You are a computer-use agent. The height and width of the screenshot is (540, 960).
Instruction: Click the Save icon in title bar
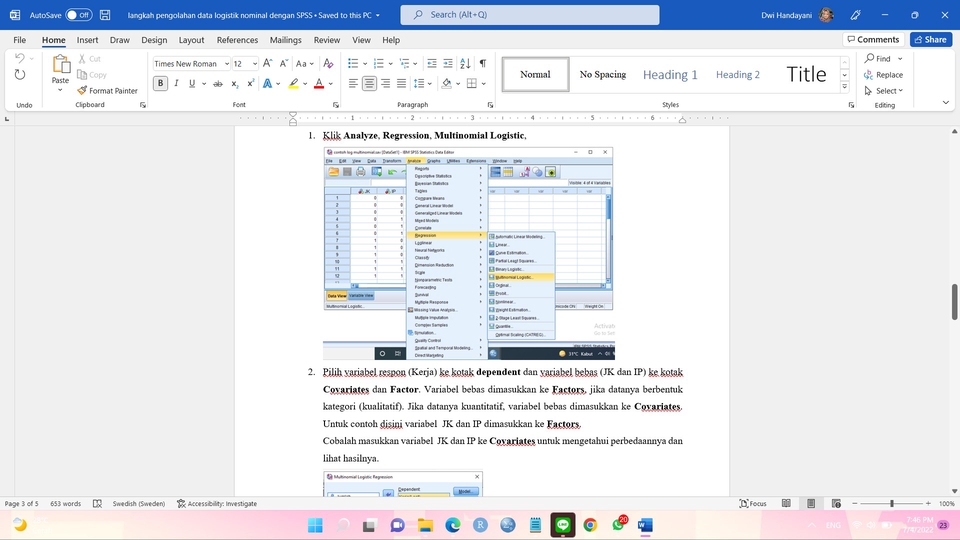pyautogui.click(x=105, y=15)
